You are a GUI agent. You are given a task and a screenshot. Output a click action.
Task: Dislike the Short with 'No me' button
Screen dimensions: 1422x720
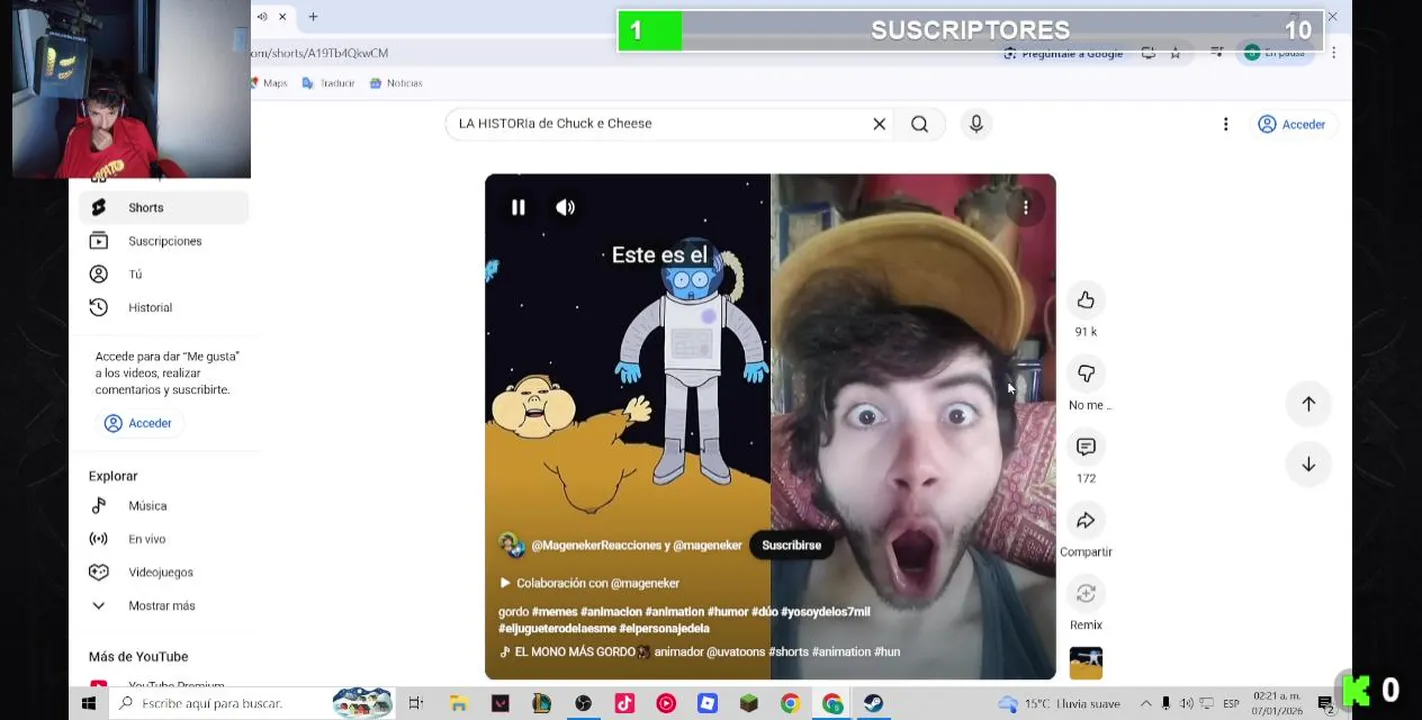[x=1086, y=373]
